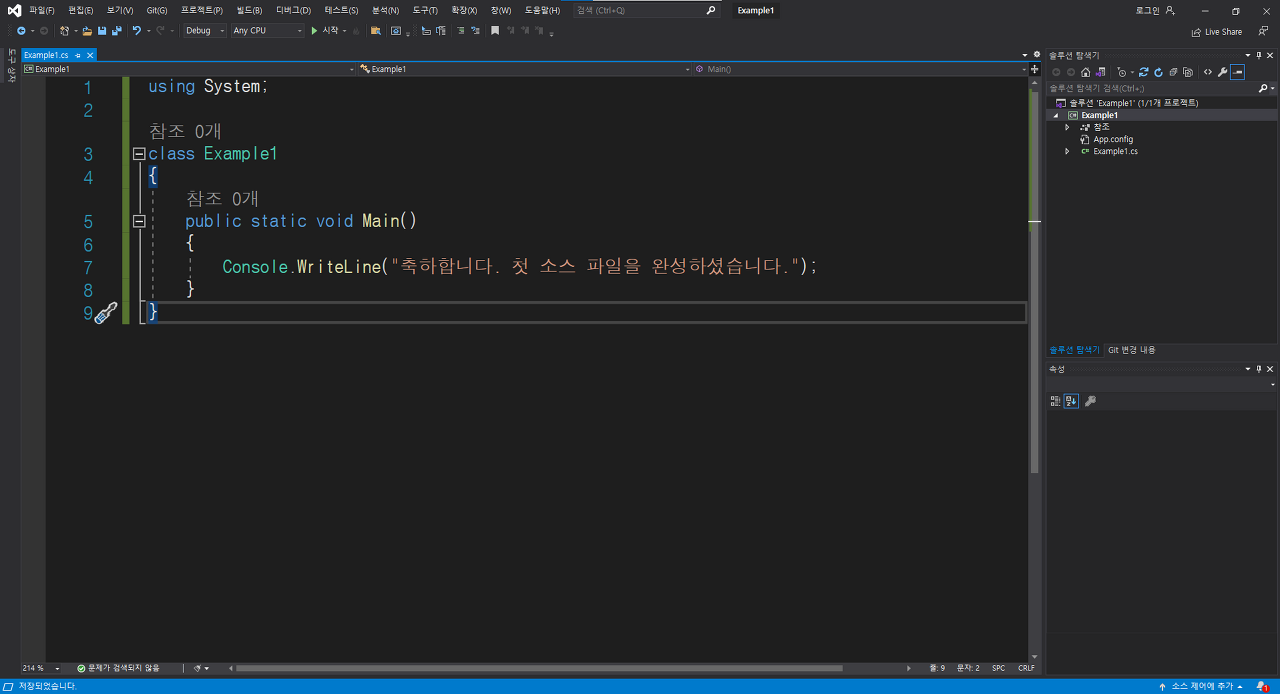Screen dimensions: 1280x694
Task: Collapse All in Solution Explorer toolbar
Action: click(1173, 72)
